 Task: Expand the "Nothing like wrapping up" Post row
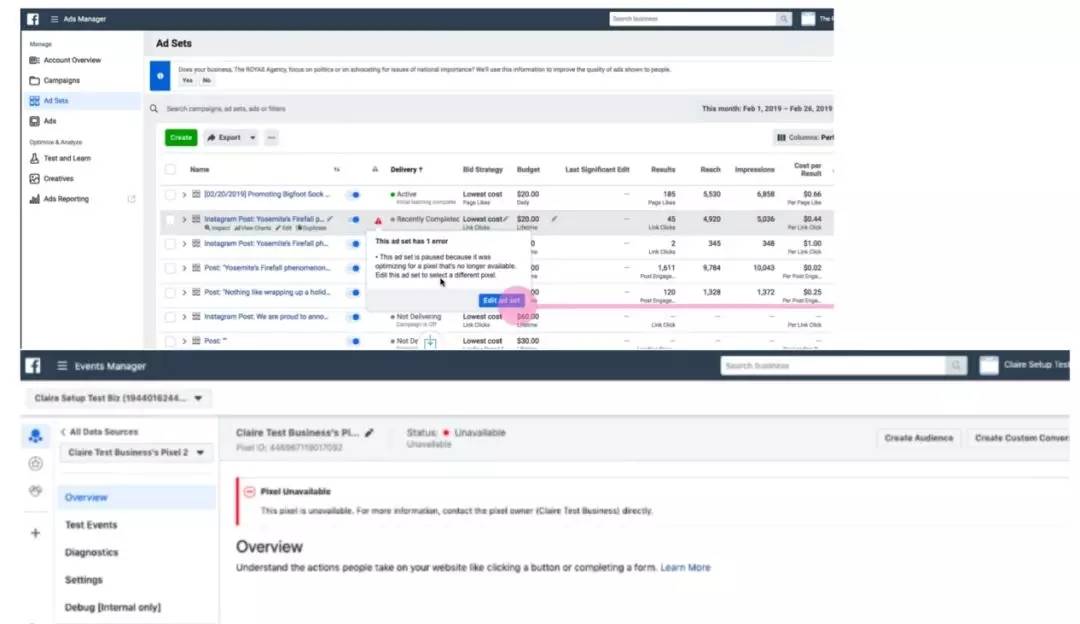click(184, 293)
